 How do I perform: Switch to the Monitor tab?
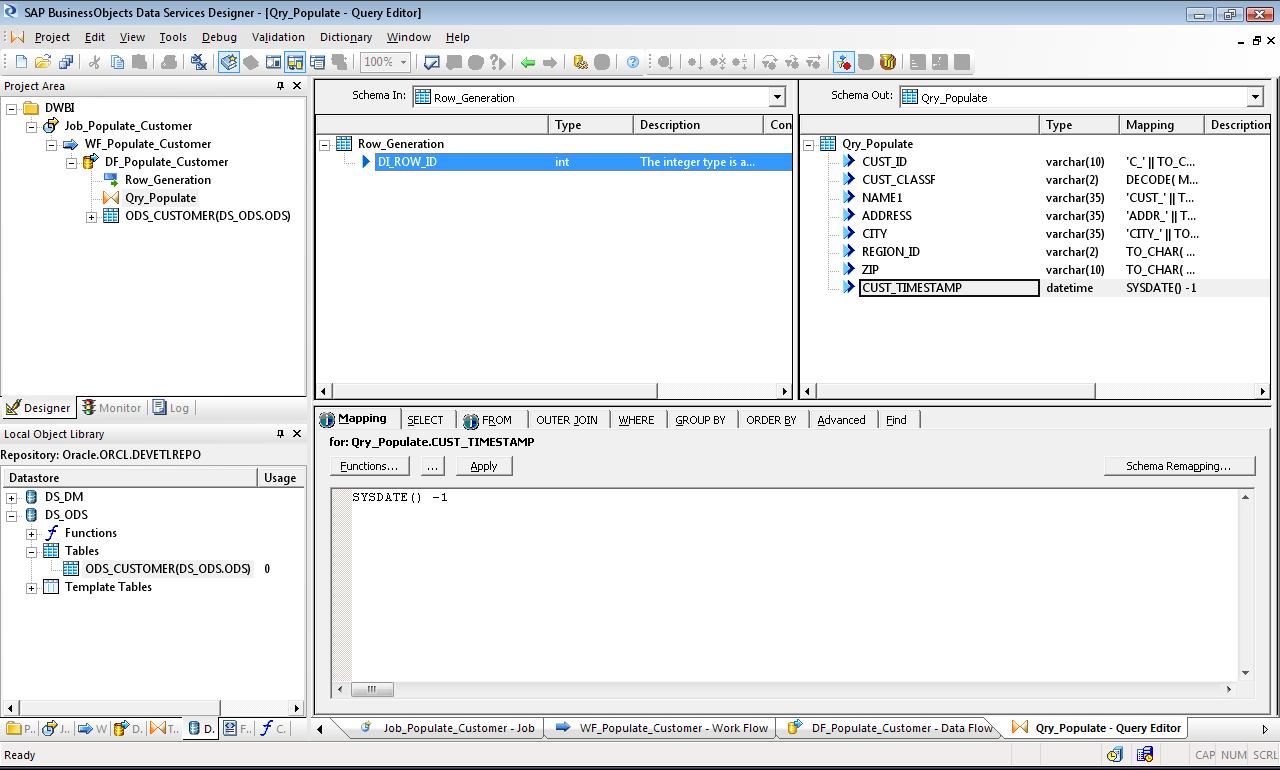point(111,408)
